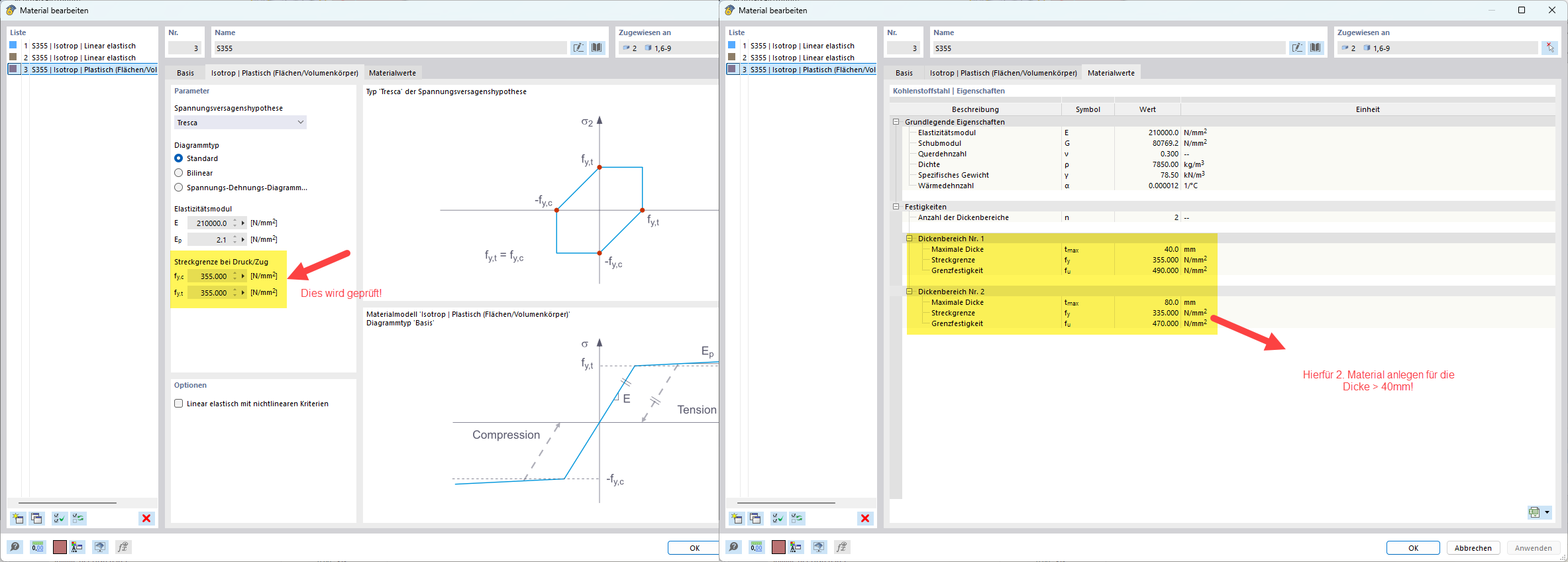The width and height of the screenshot is (1568, 562).
Task: Open Materialwerte tab in left dialog
Action: pyautogui.click(x=392, y=73)
